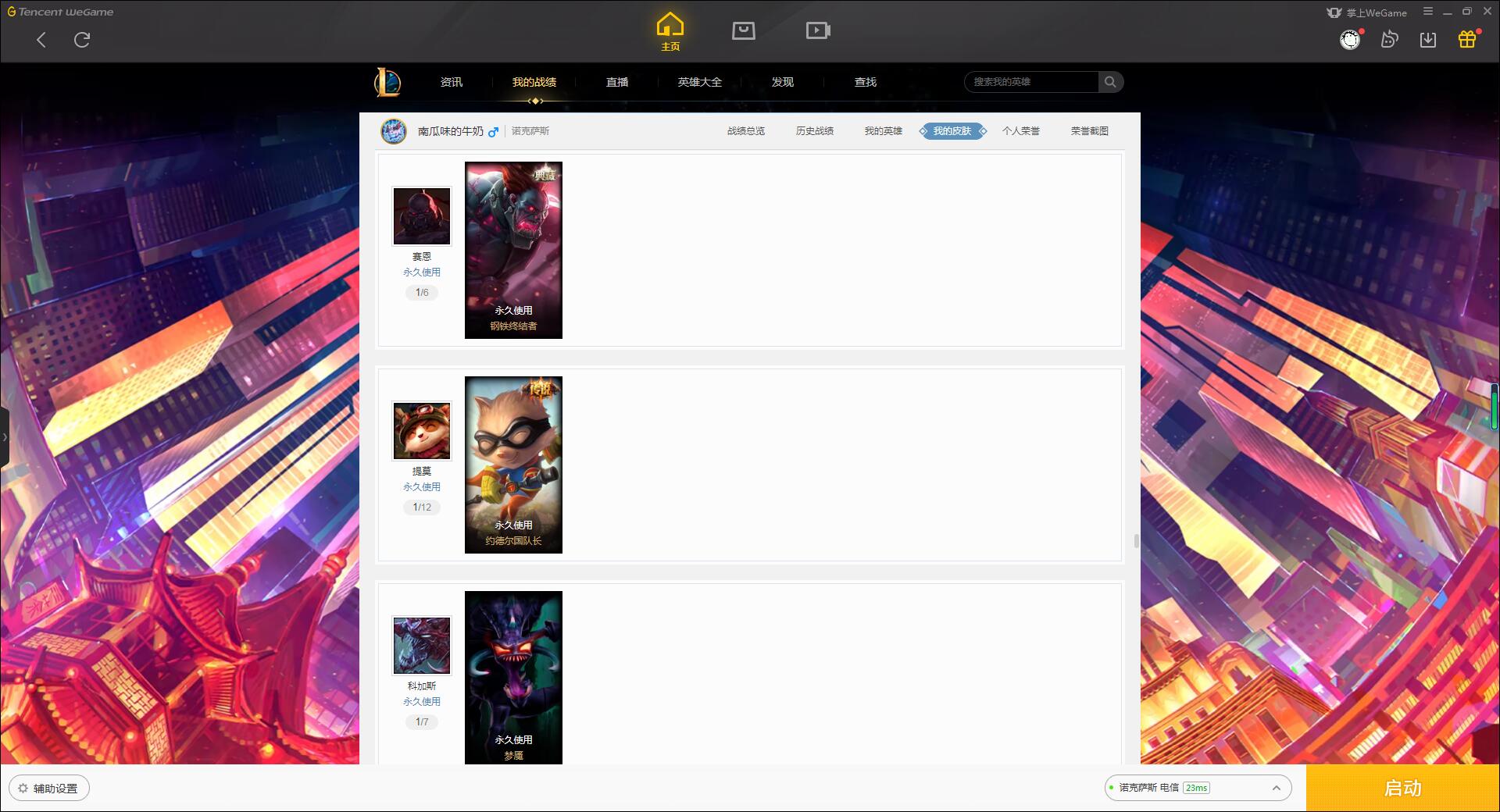Click the 启动 launch button

click(x=1402, y=789)
